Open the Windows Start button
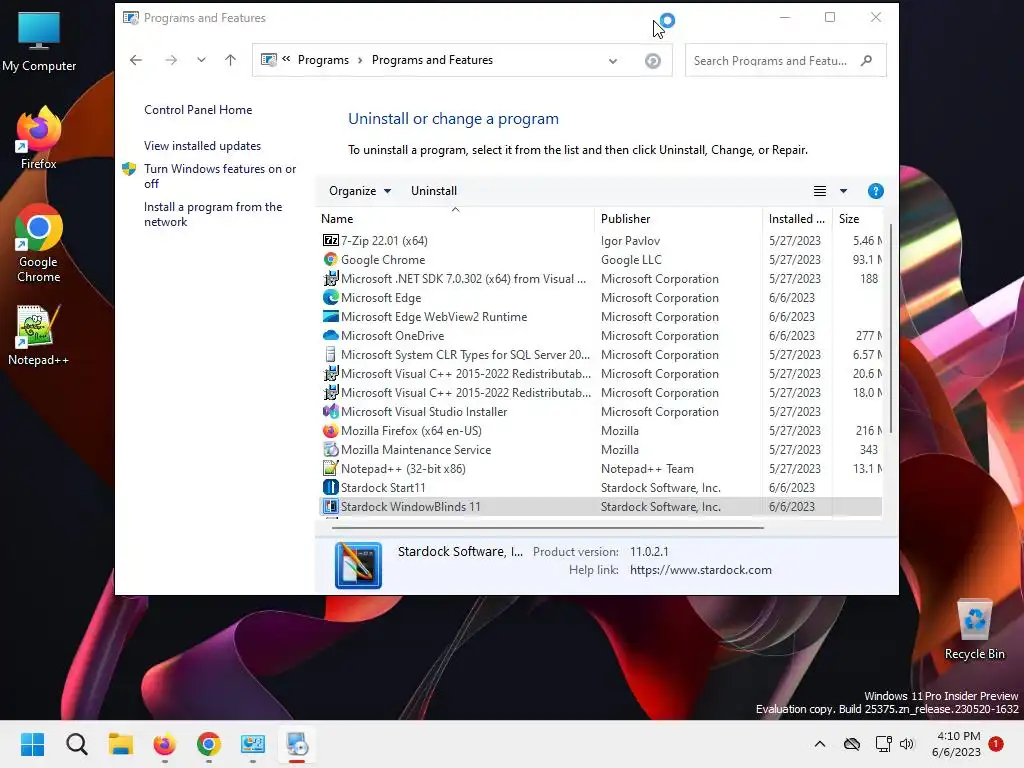The height and width of the screenshot is (768, 1024). (x=33, y=744)
